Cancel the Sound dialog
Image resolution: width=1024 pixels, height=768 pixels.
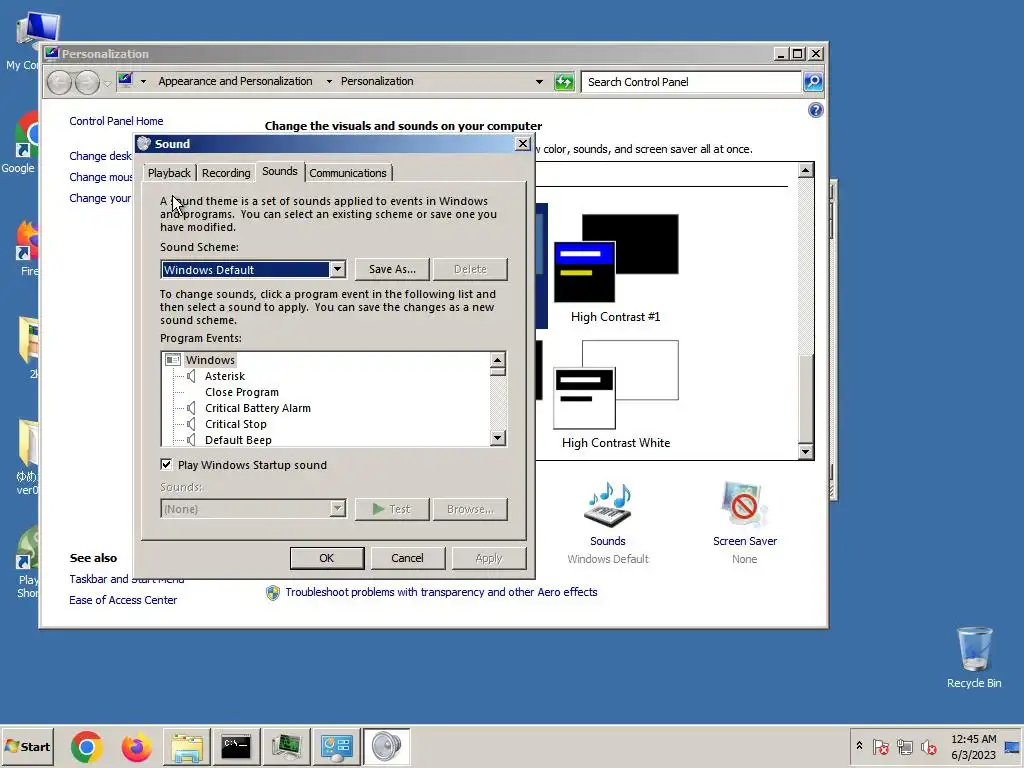[x=408, y=558]
